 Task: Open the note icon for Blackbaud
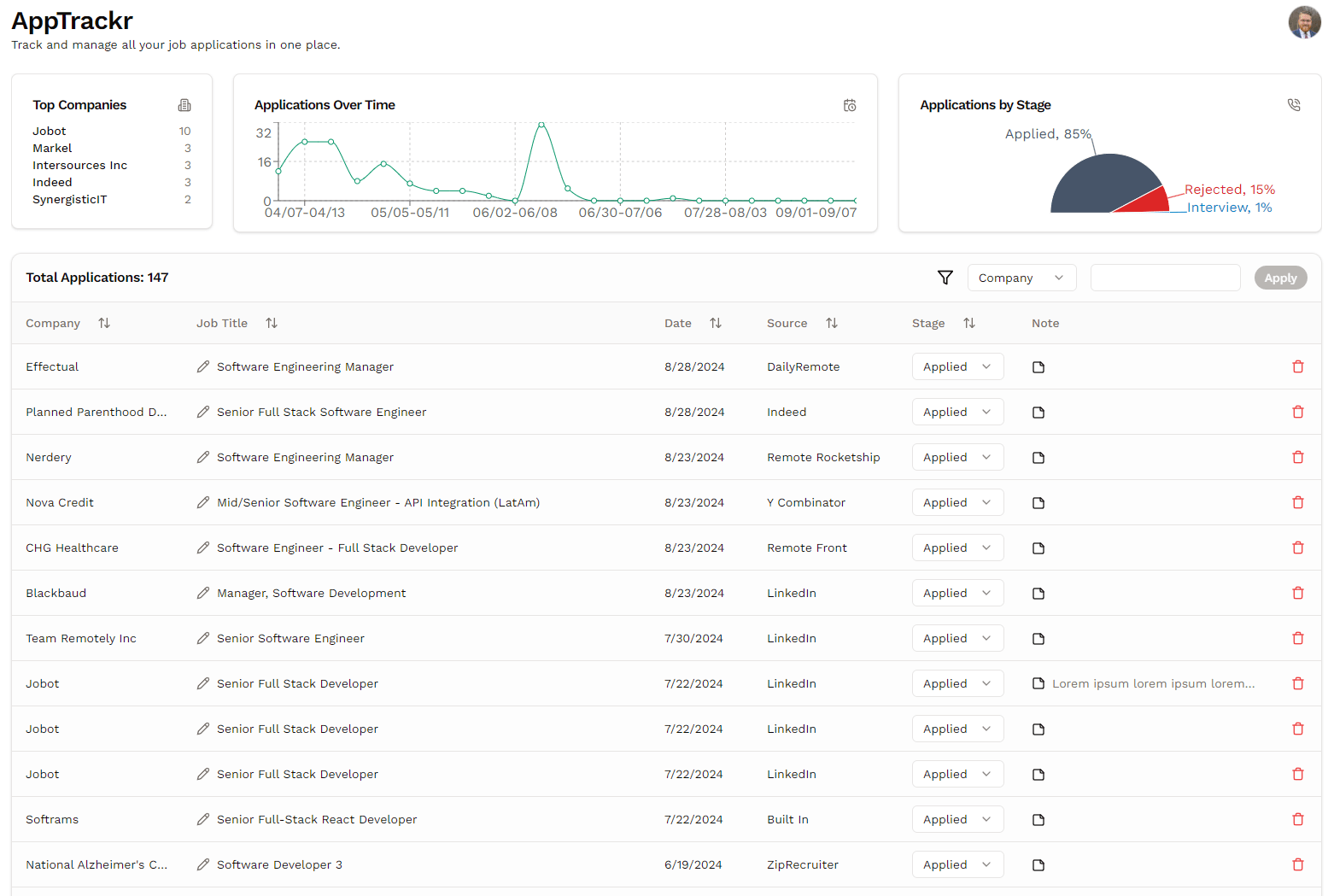click(x=1038, y=594)
